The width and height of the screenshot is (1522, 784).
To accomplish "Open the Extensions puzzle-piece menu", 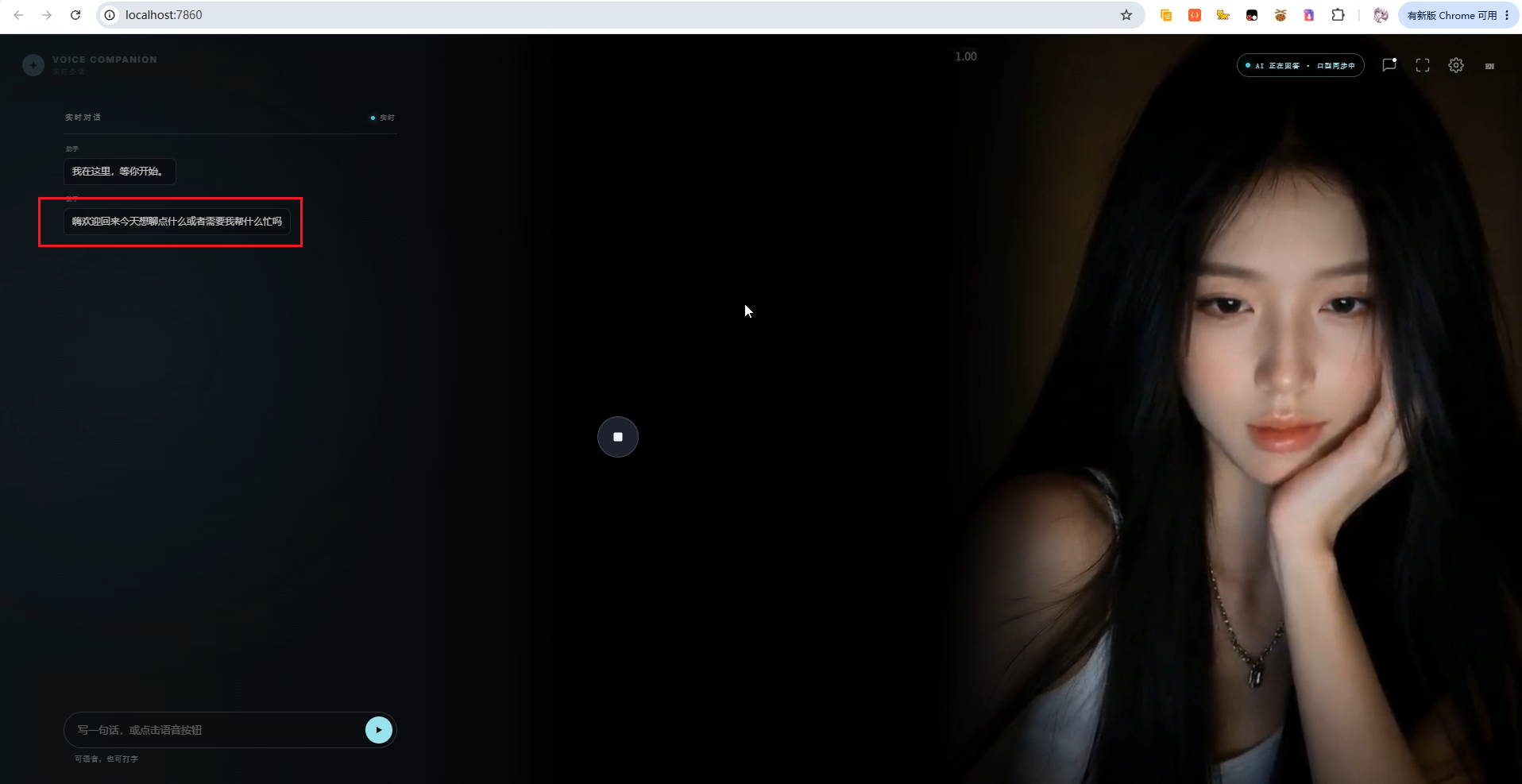I will [x=1339, y=15].
